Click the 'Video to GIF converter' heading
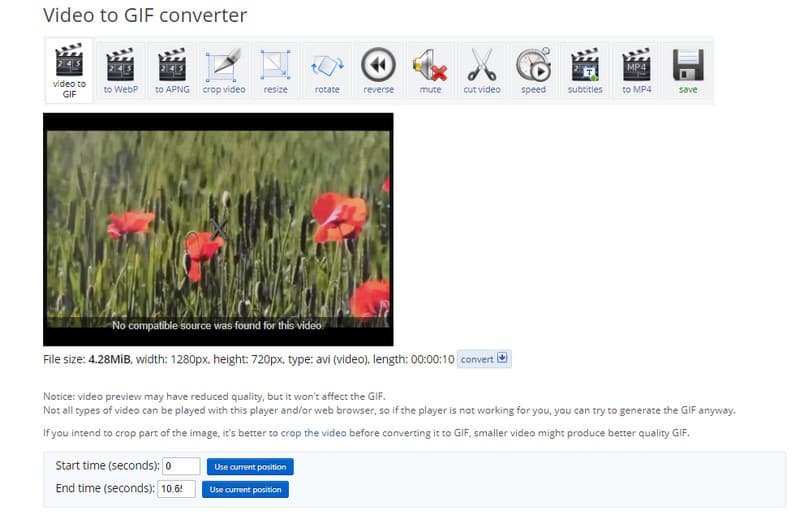The image size is (800, 515). (145, 15)
